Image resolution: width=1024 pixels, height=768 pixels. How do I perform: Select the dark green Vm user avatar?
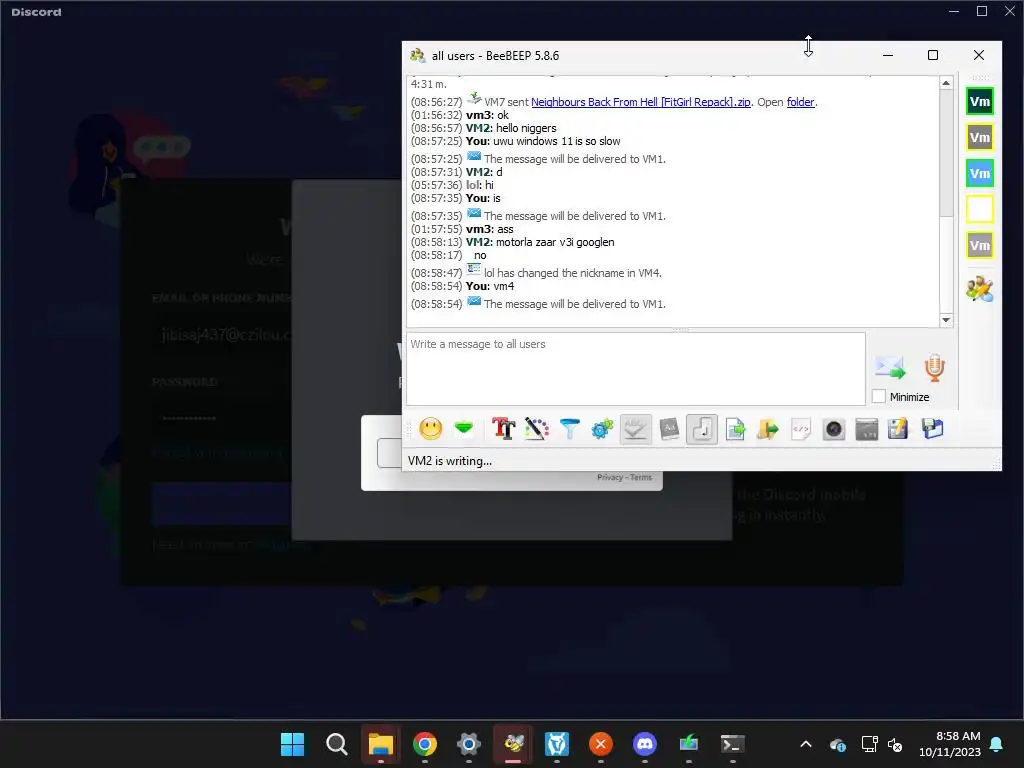pyautogui.click(x=980, y=101)
